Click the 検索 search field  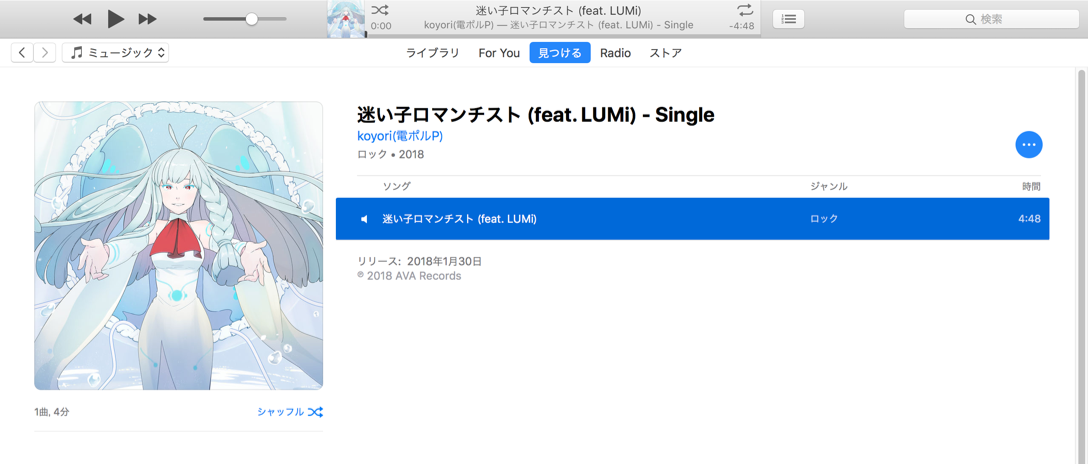point(992,19)
